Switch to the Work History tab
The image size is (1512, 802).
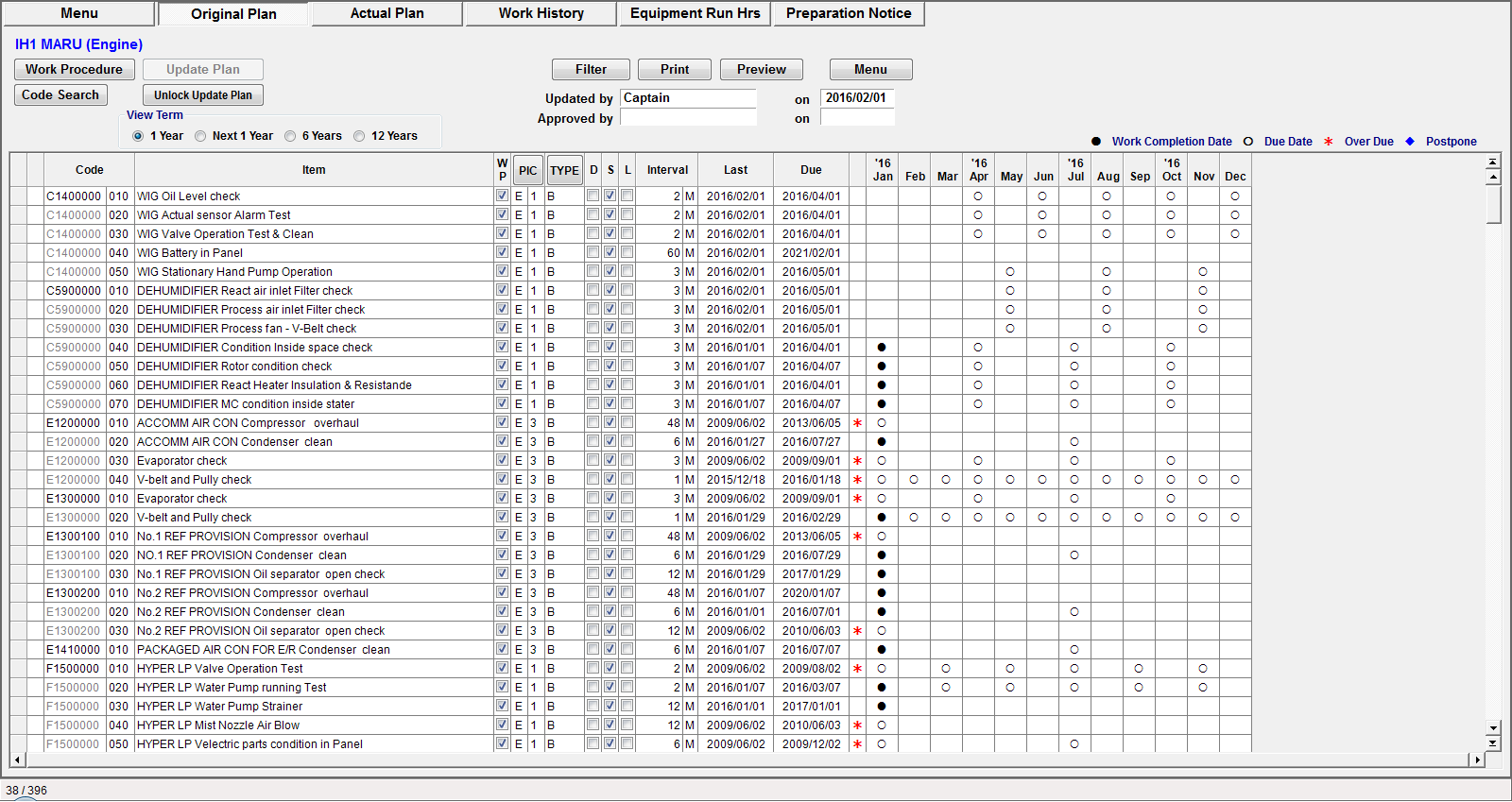541,13
